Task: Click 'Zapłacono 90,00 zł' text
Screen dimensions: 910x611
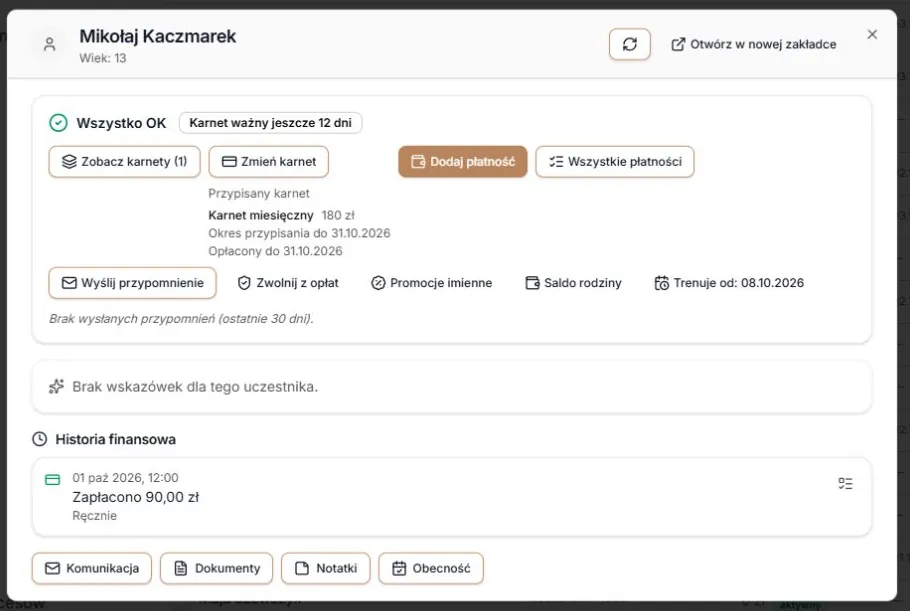Action: (x=135, y=497)
